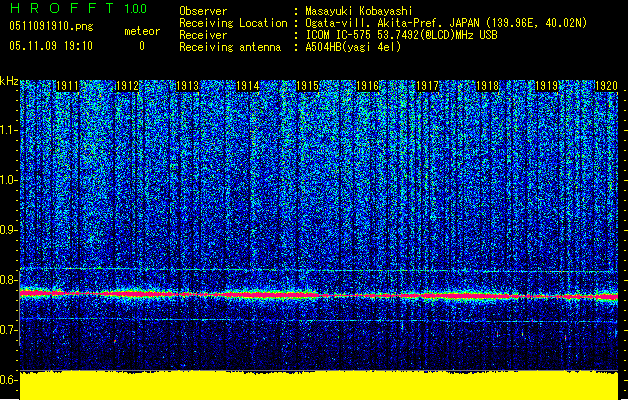Click the A504HB(yagi 4el) antenna text
629x400 pixels.
pos(353,47)
